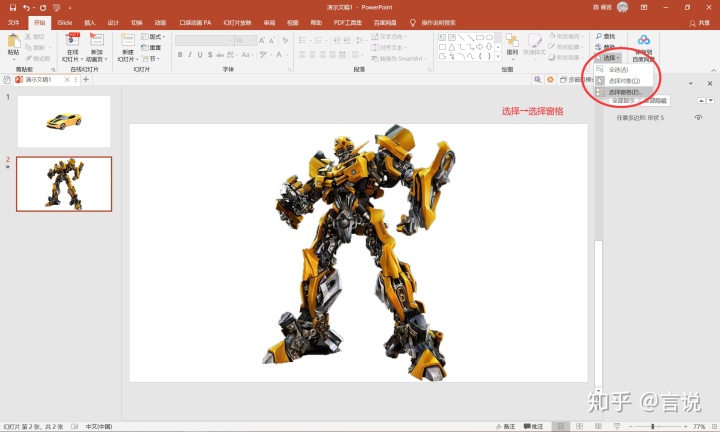This screenshot has width=720, height=432.
Task: Apply text shadow (S)
Action: [x=210, y=55]
